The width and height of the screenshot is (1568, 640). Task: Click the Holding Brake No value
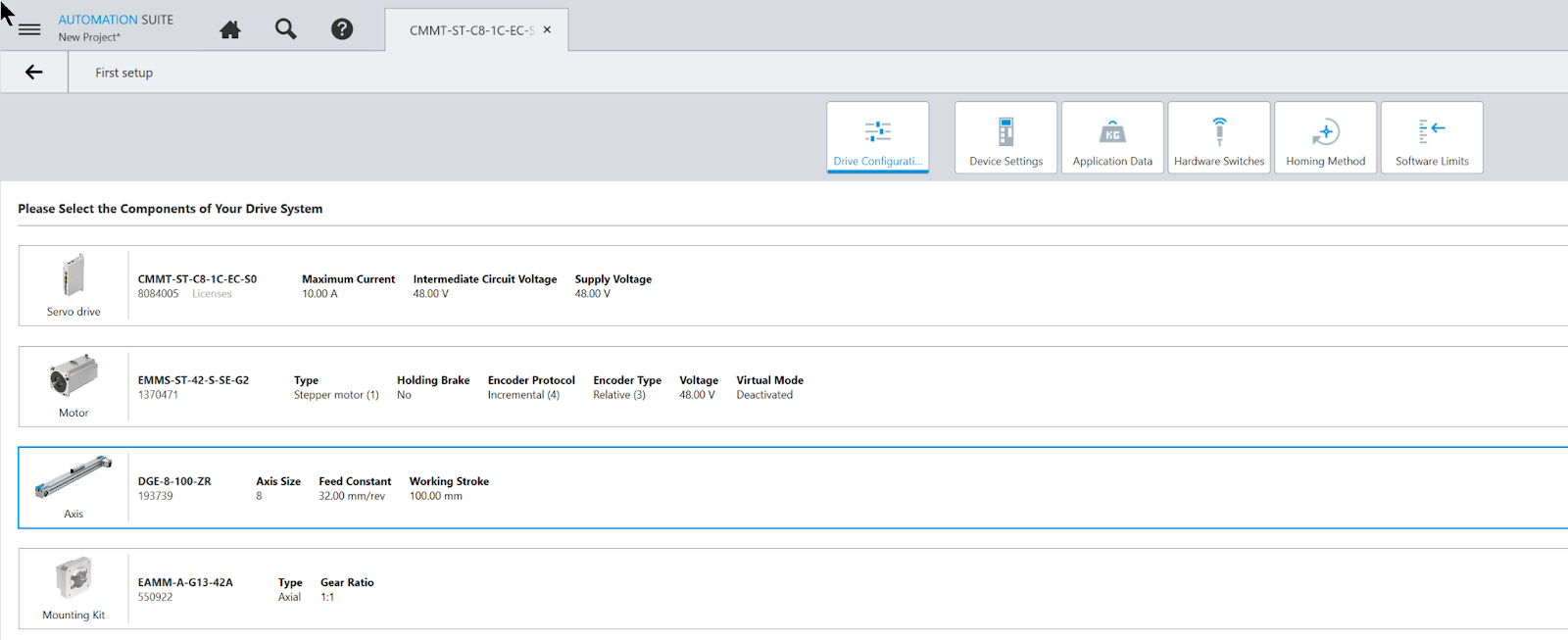click(x=404, y=395)
